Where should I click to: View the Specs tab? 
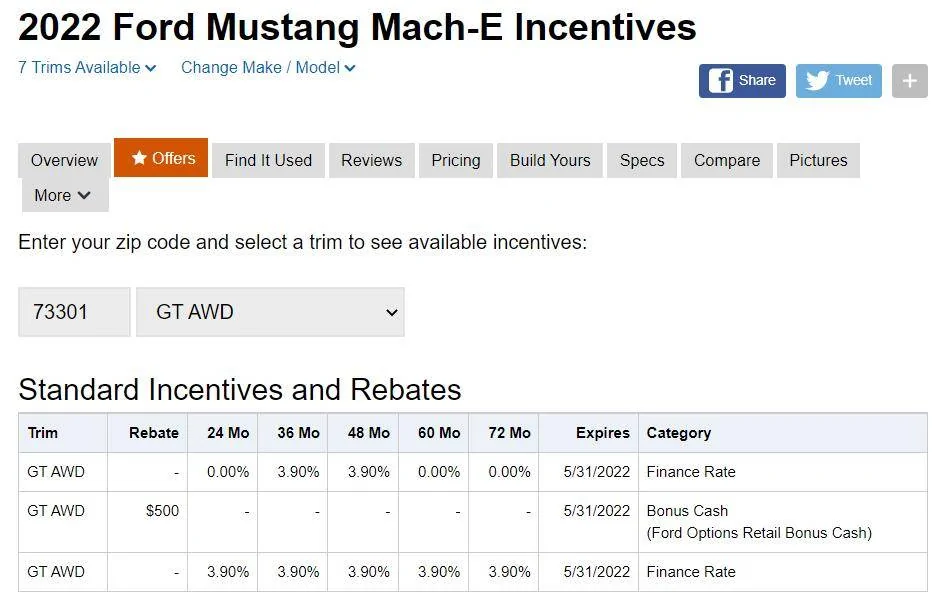tap(642, 160)
